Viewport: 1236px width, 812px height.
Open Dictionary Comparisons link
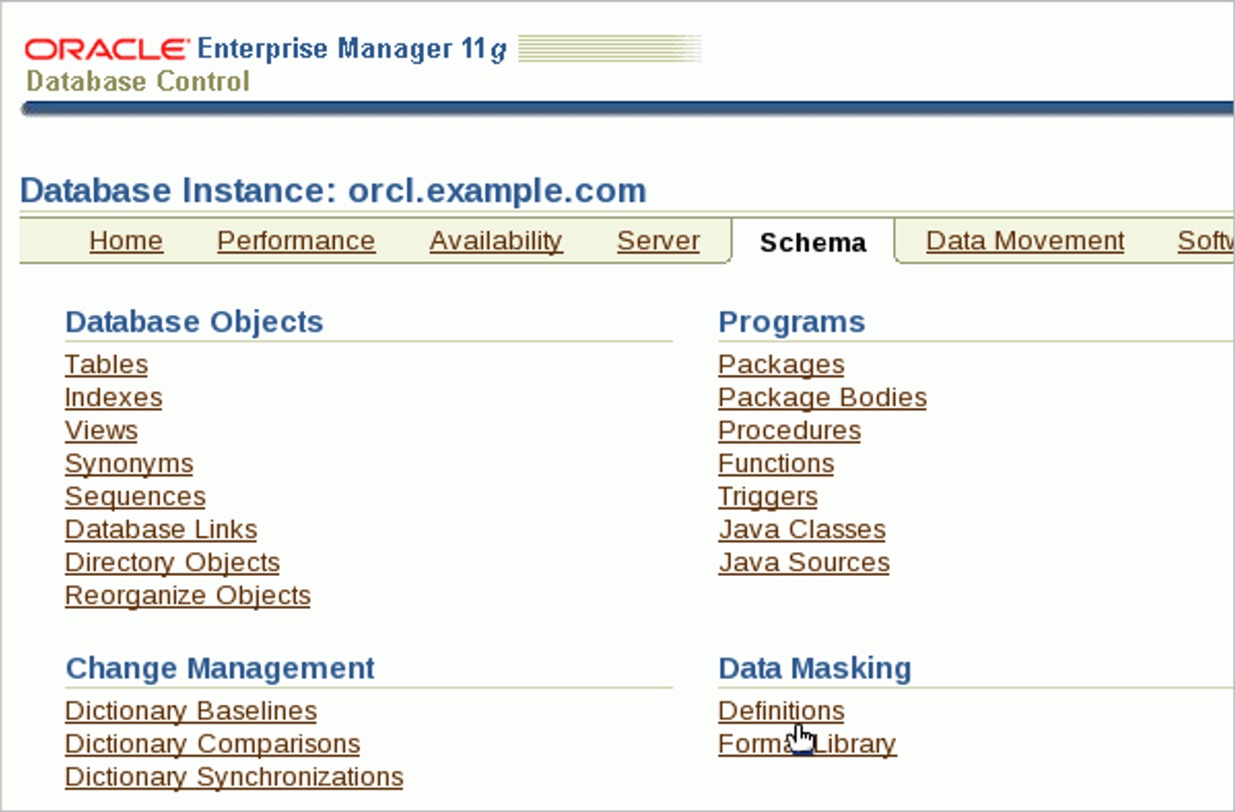pyautogui.click(x=212, y=744)
